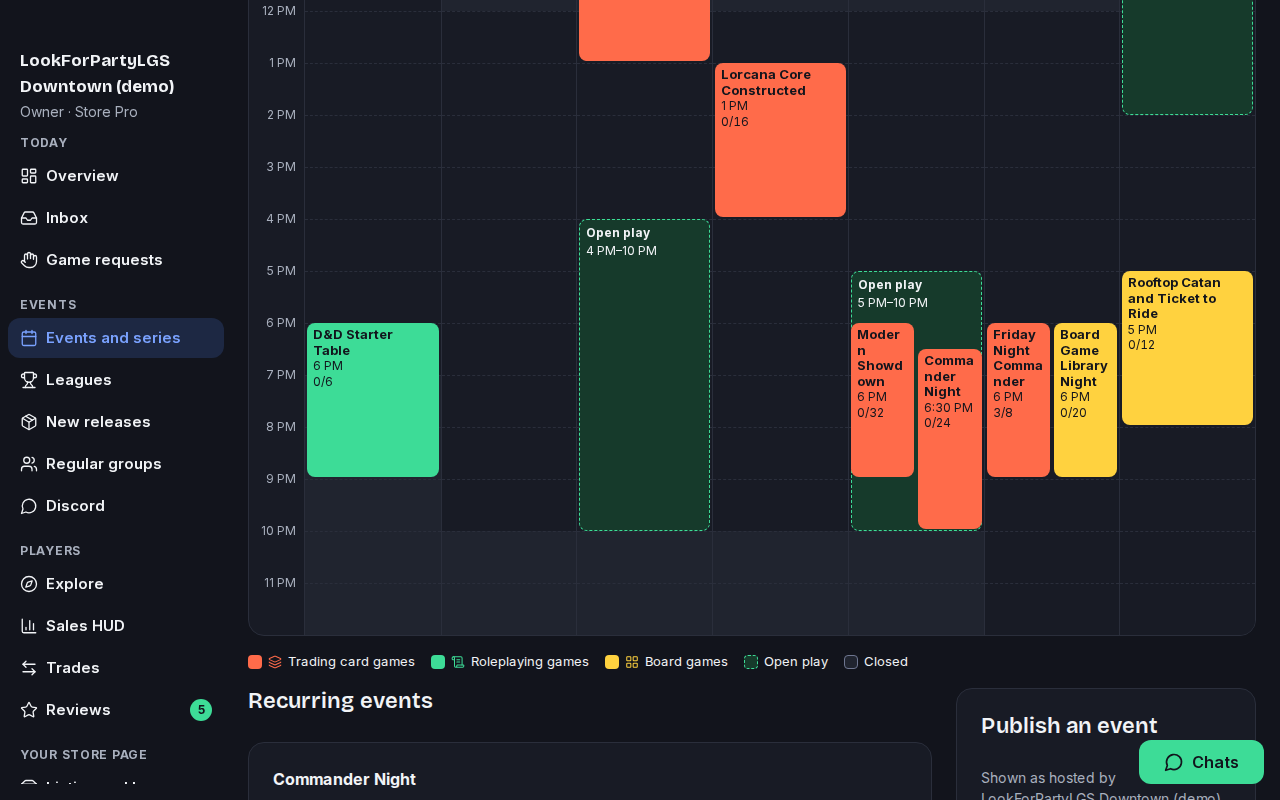The width and height of the screenshot is (1280, 800).
Task: Click the Open play 4 PM–10 PM block
Action: click(644, 375)
